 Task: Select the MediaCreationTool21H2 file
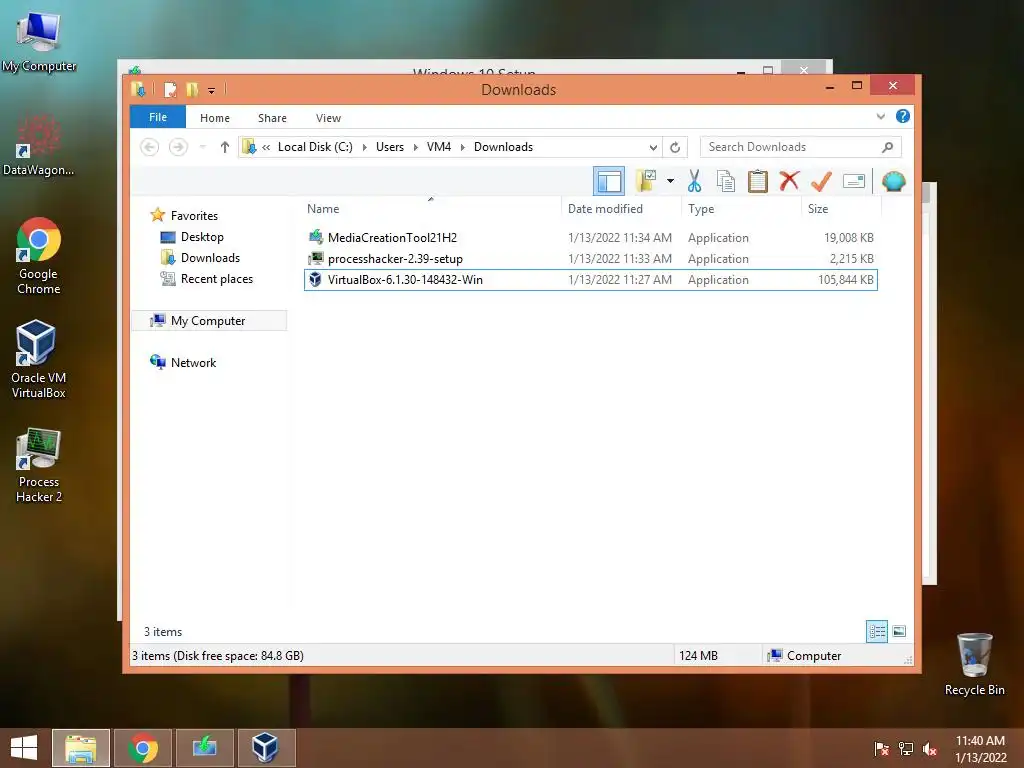[590, 238]
